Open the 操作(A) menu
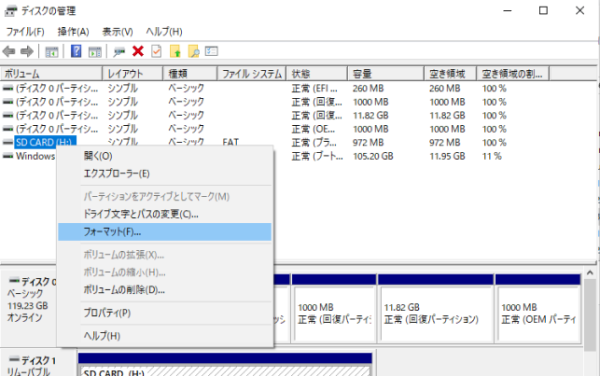 click(73, 31)
